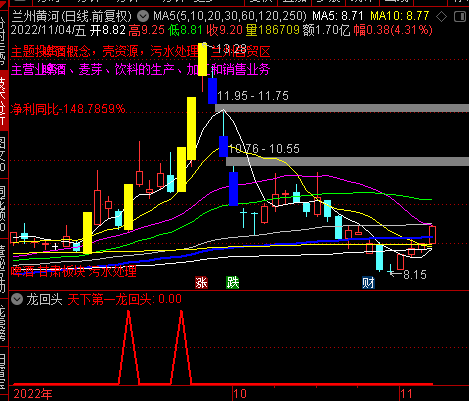
Task: Open the 啤酒 甘肃板块 污水处理 sector links
Action: [74, 271]
